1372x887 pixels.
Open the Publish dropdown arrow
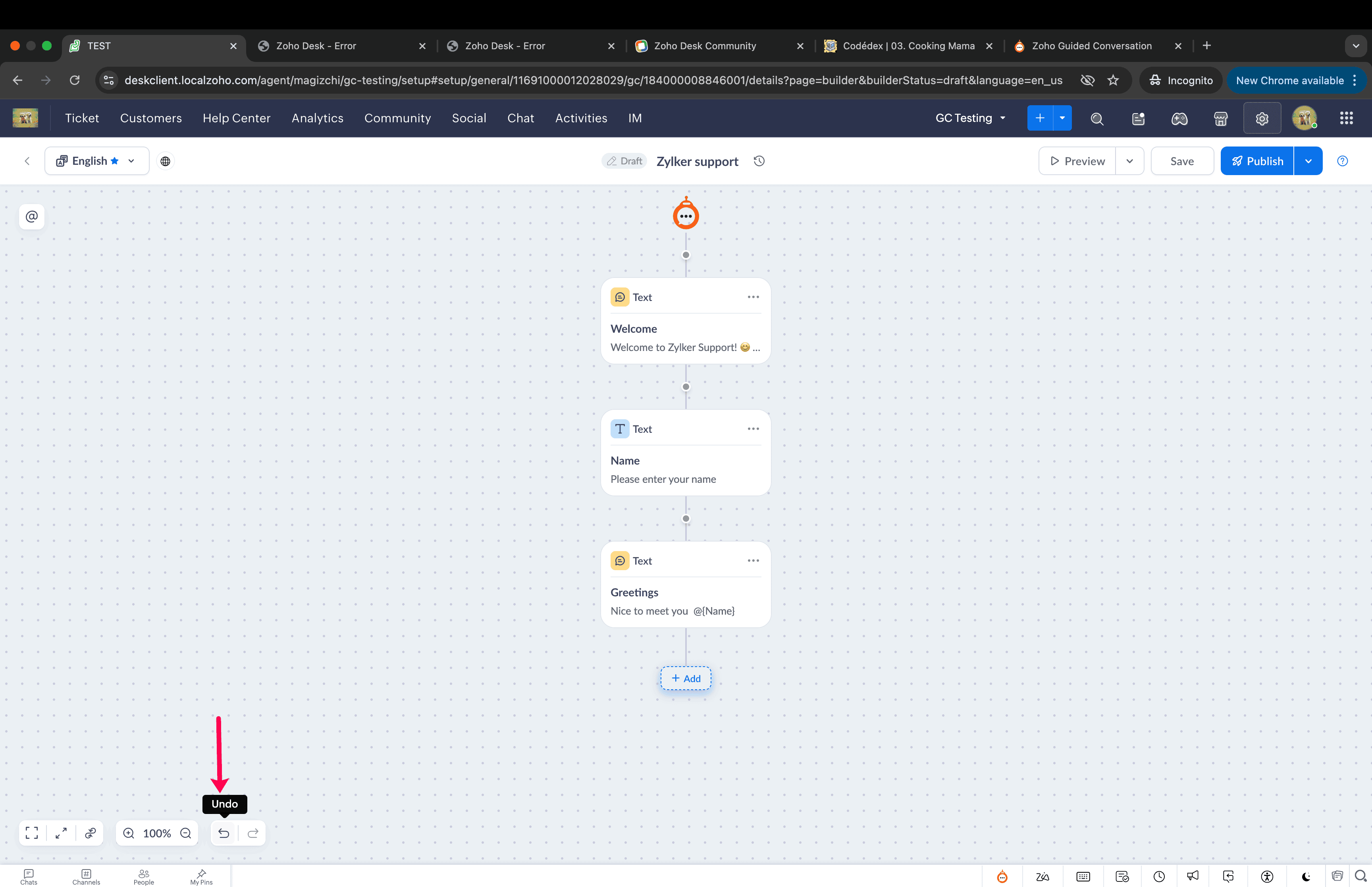[x=1308, y=161]
